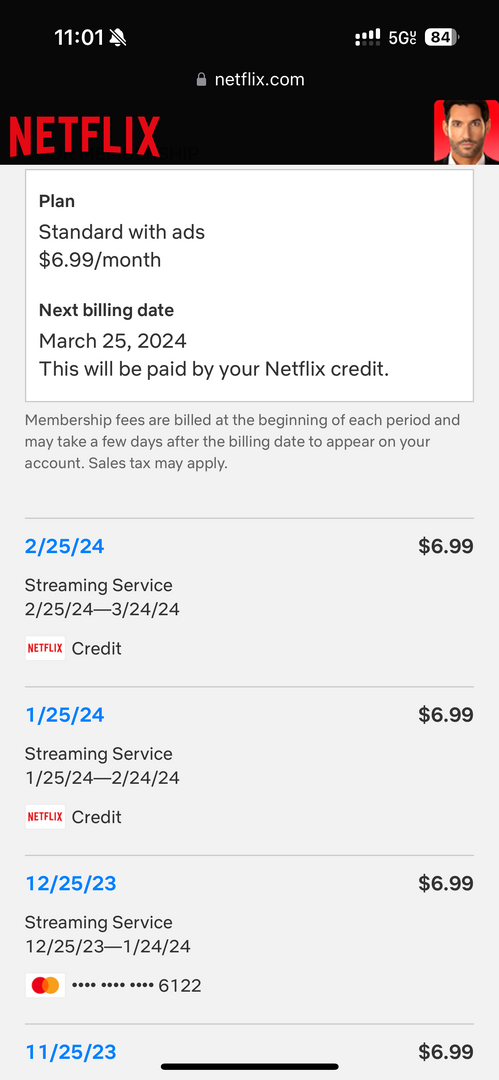Tap the battery indicator showing 84

[442, 37]
